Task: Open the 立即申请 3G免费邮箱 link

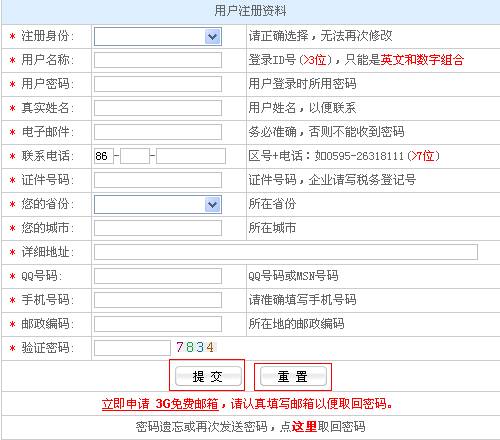Action: (160, 404)
